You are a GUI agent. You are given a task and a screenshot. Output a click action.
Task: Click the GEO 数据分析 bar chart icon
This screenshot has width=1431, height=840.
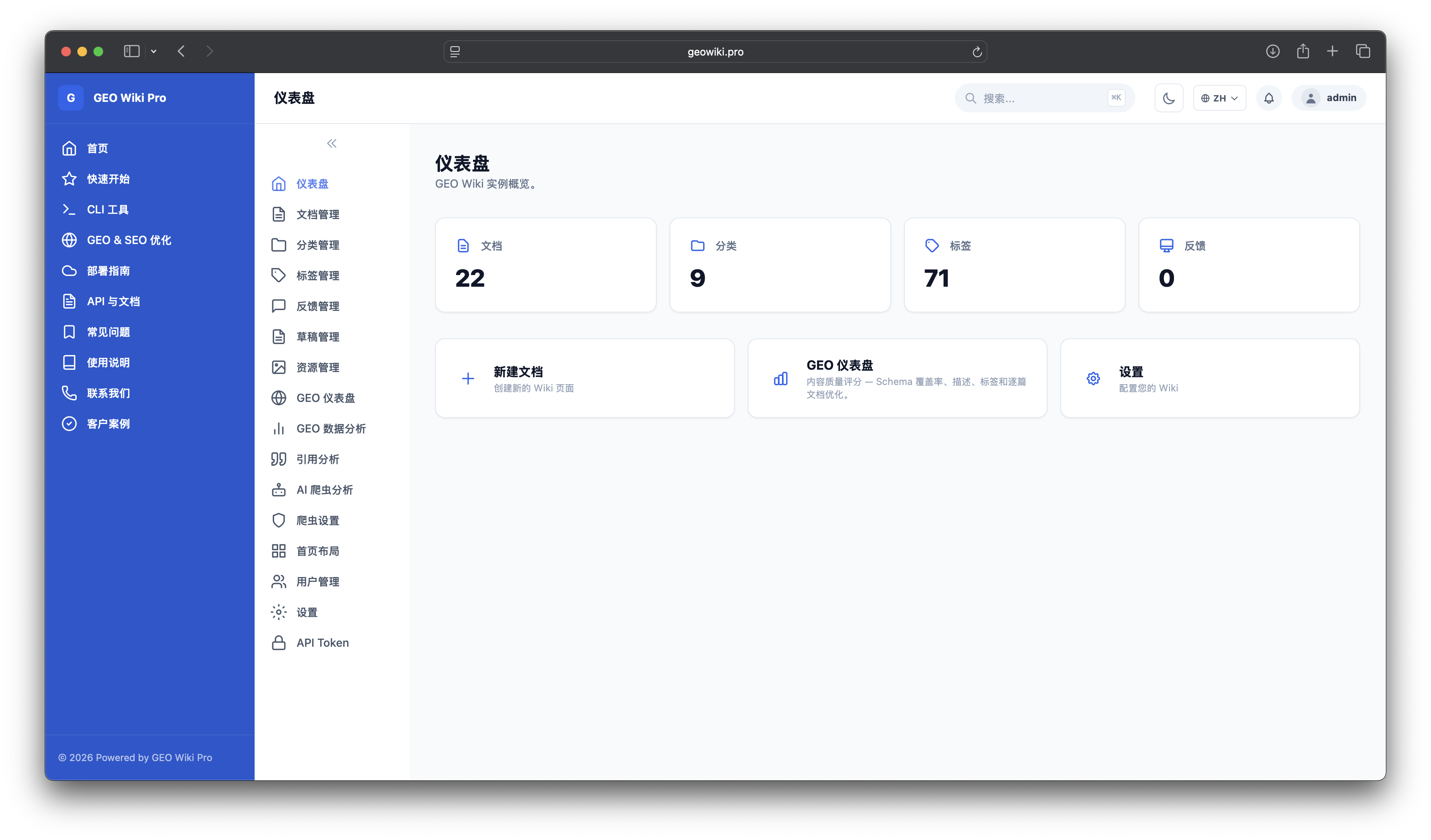278,429
